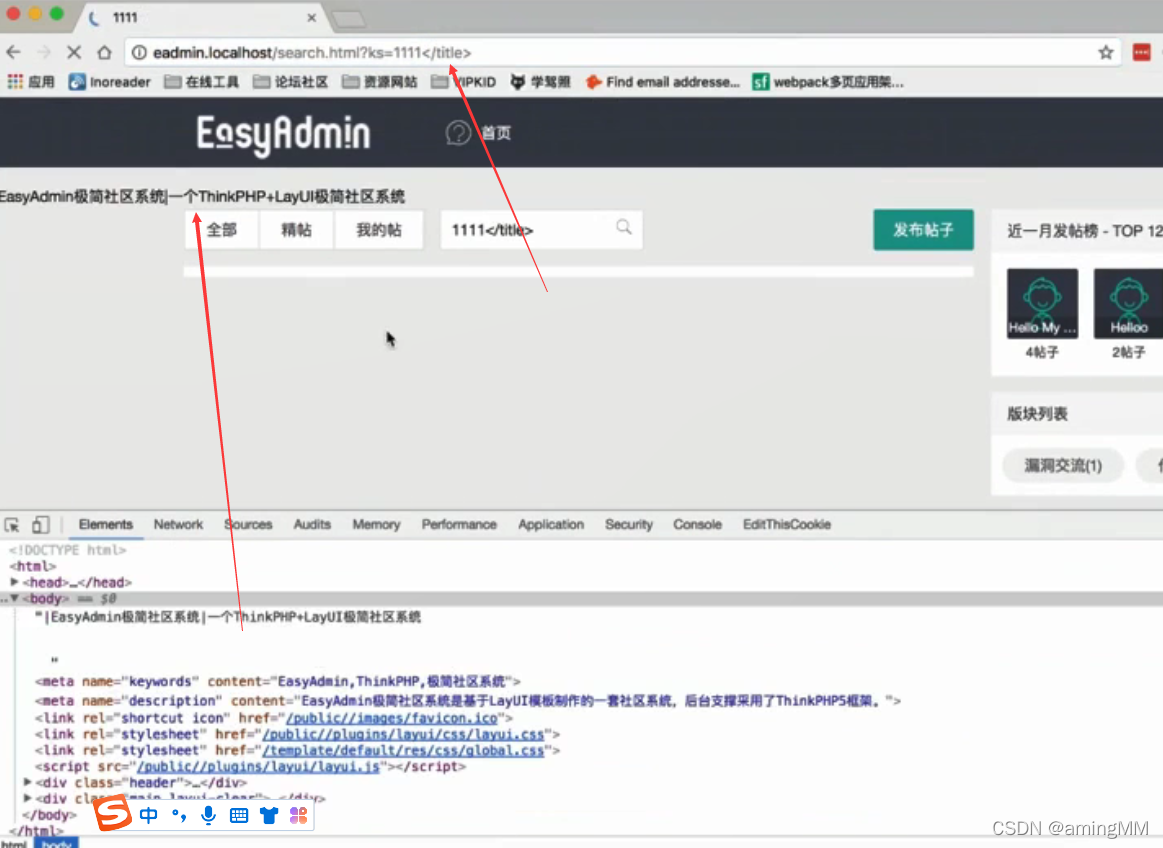Select the meta description line
Screen dimensions: 1163x848
468,700
